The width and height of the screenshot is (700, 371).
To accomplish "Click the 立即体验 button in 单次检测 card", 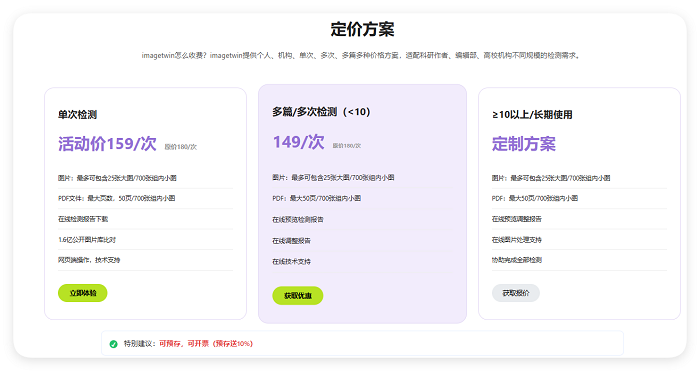I will click(x=83, y=293).
